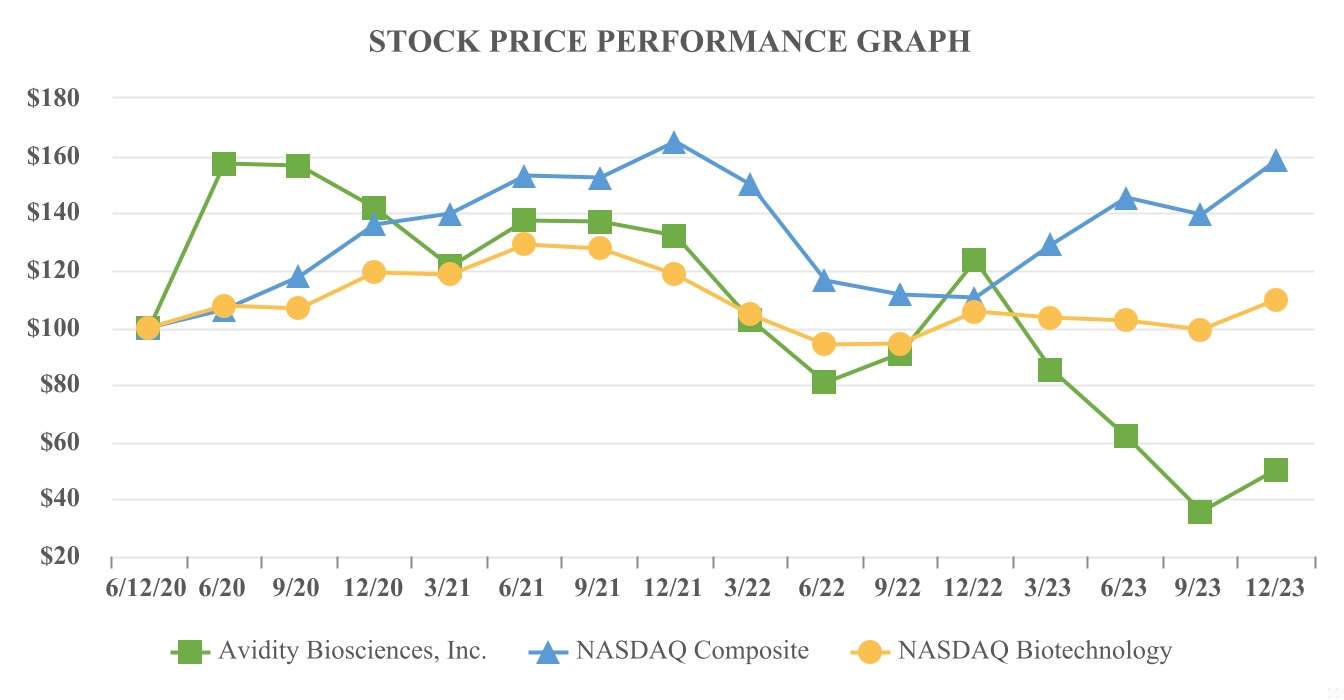This screenshot has width=1344, height=700.
Task: Click the Avidity green square at 12/22
Action: [x=974, y=260]
